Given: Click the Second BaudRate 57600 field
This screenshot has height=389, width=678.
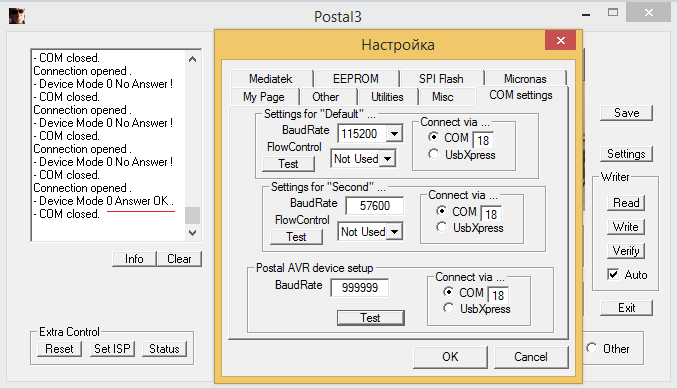Looking at the screenshot, I should tap(375, 206).
